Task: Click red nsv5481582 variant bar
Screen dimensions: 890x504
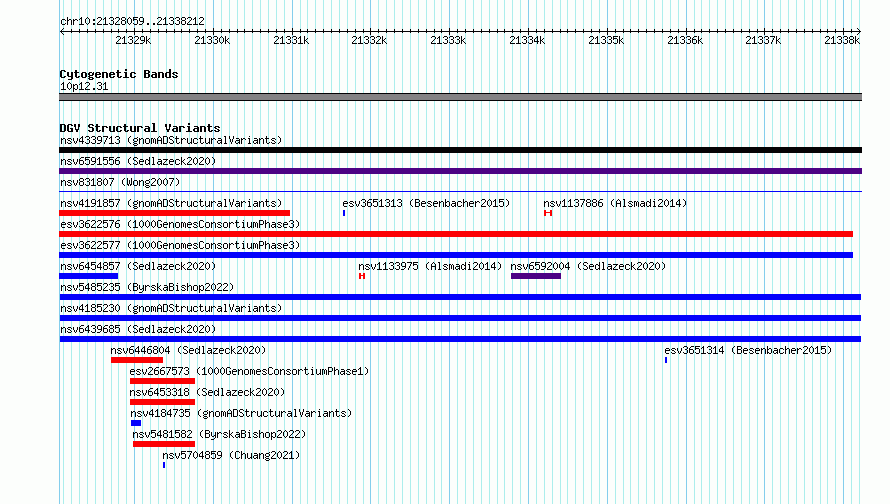Action: (163, 444)
